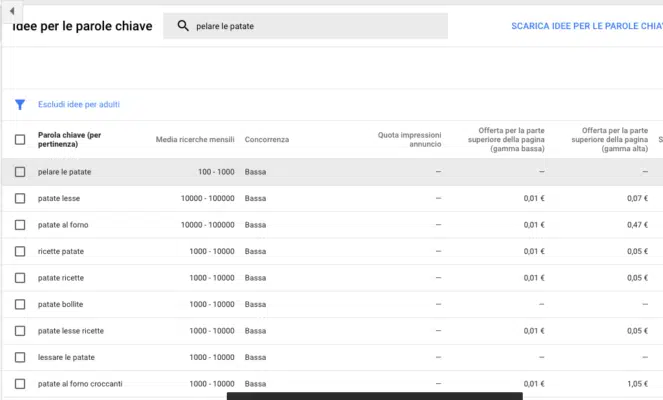Screen dimensions: 663x400
Task: Check the 'patate al forno' row checkbox
Action: coord(20,225)
